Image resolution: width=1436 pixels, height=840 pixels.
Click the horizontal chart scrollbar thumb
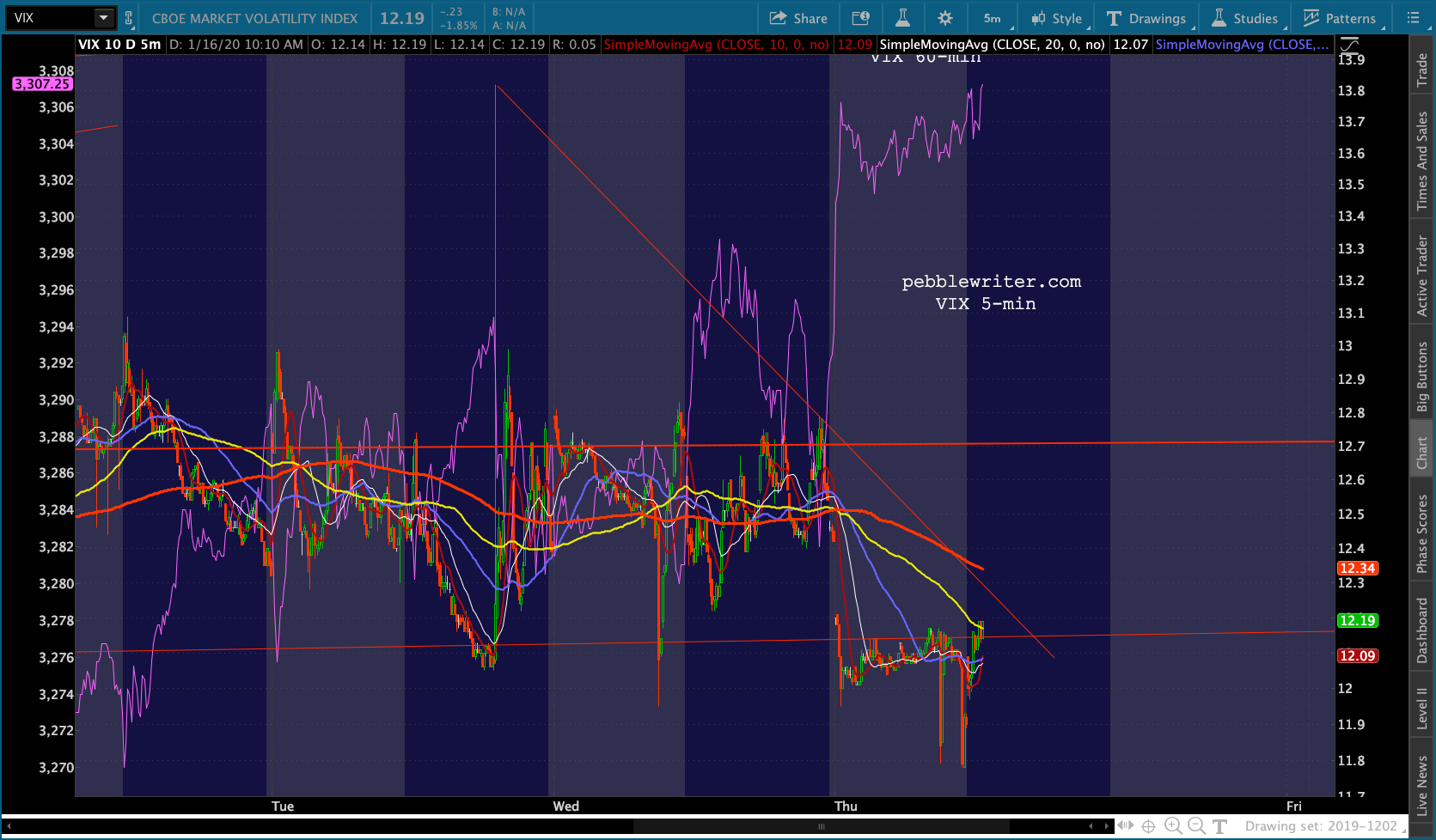[x=821, y=826]
